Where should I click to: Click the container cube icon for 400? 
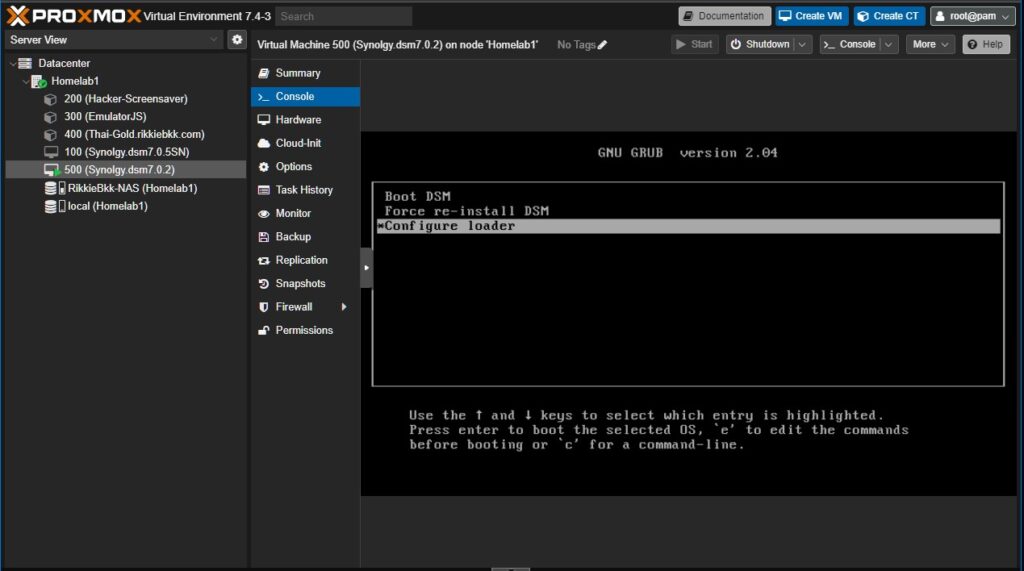50,135
